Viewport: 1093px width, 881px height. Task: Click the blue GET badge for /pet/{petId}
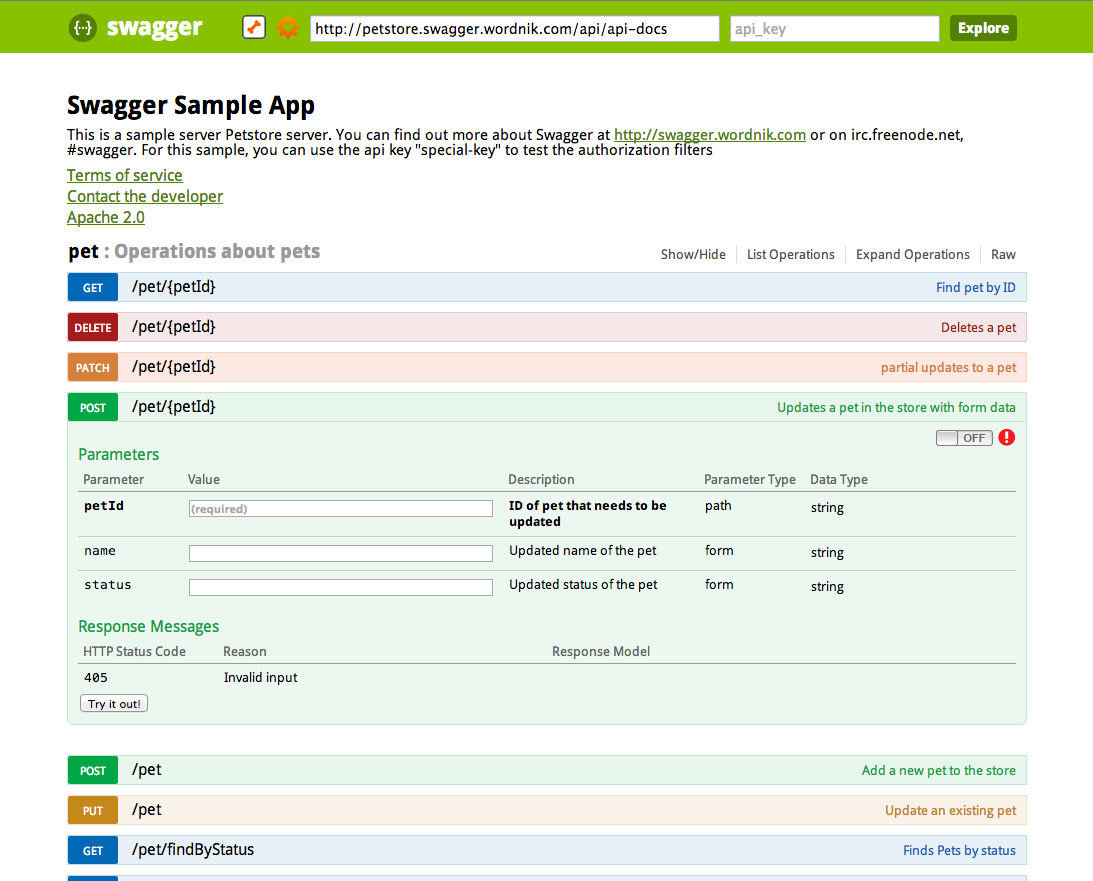pos(93,287)
